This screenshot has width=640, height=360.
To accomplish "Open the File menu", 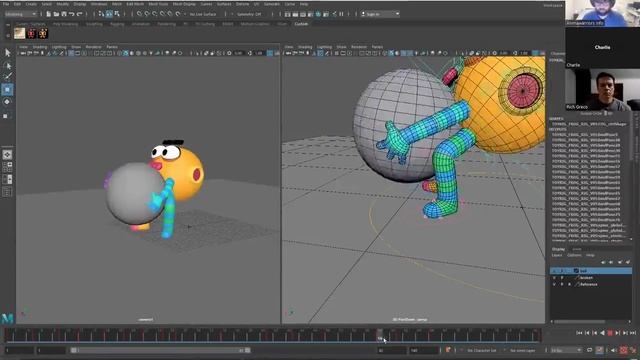I will point(6,4).
